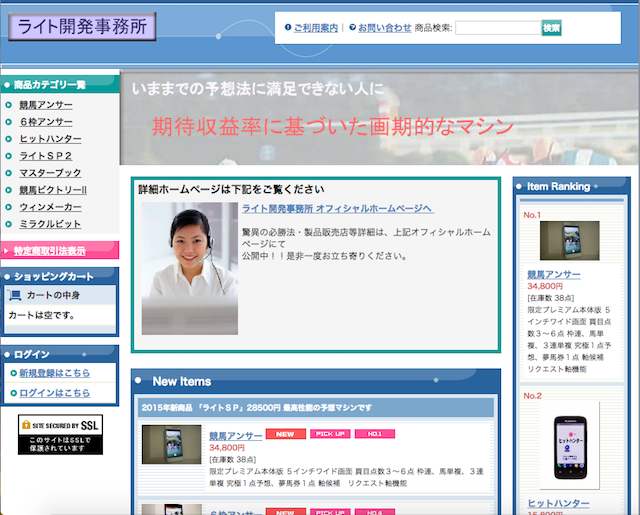This screenshot has width=640, height=515.
Task: Open the 新規登録はこちら link
Action: (x=55, y=373)
